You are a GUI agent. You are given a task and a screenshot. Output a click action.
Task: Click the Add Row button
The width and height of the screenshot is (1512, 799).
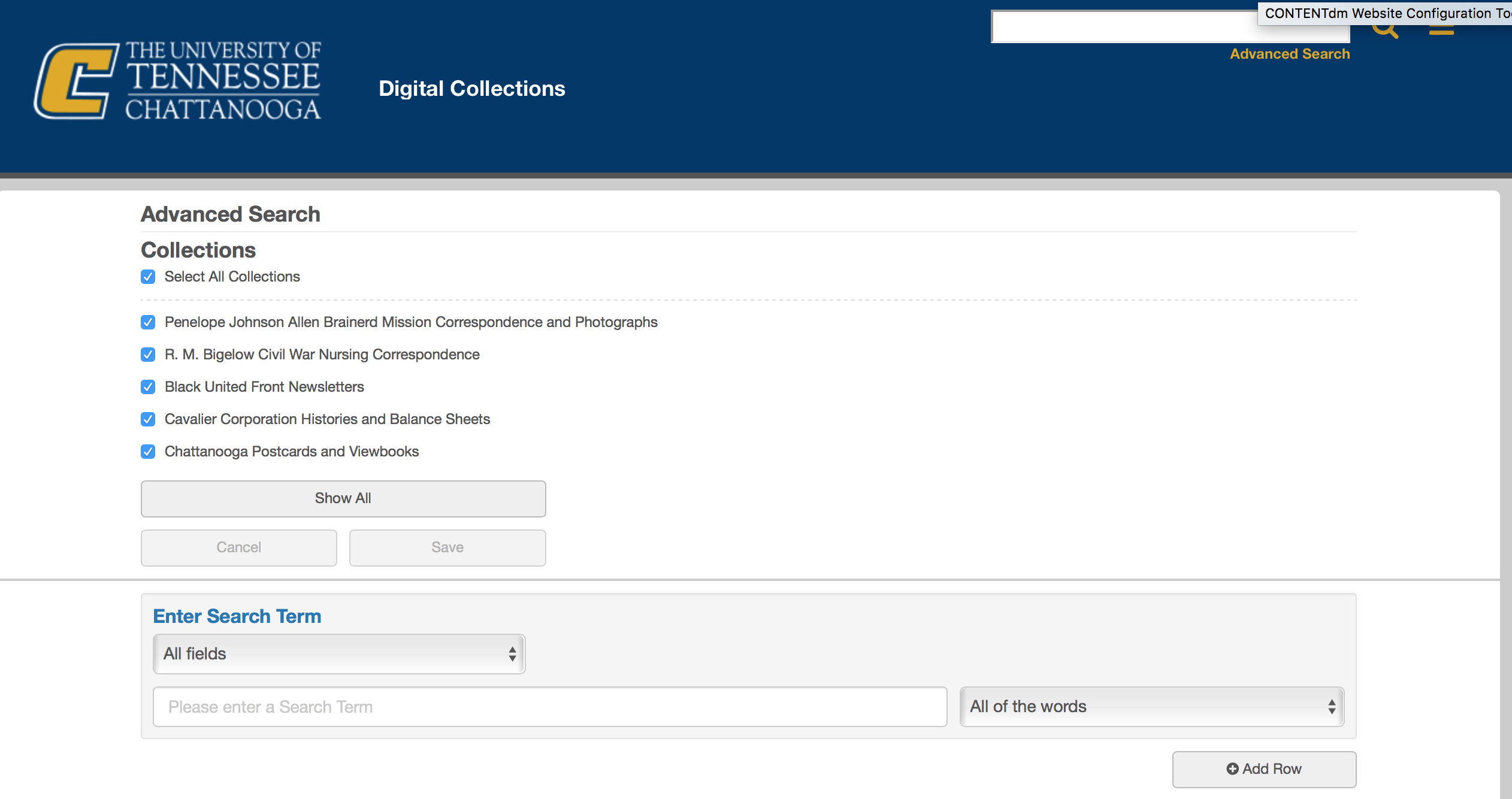coord(1264,768)
